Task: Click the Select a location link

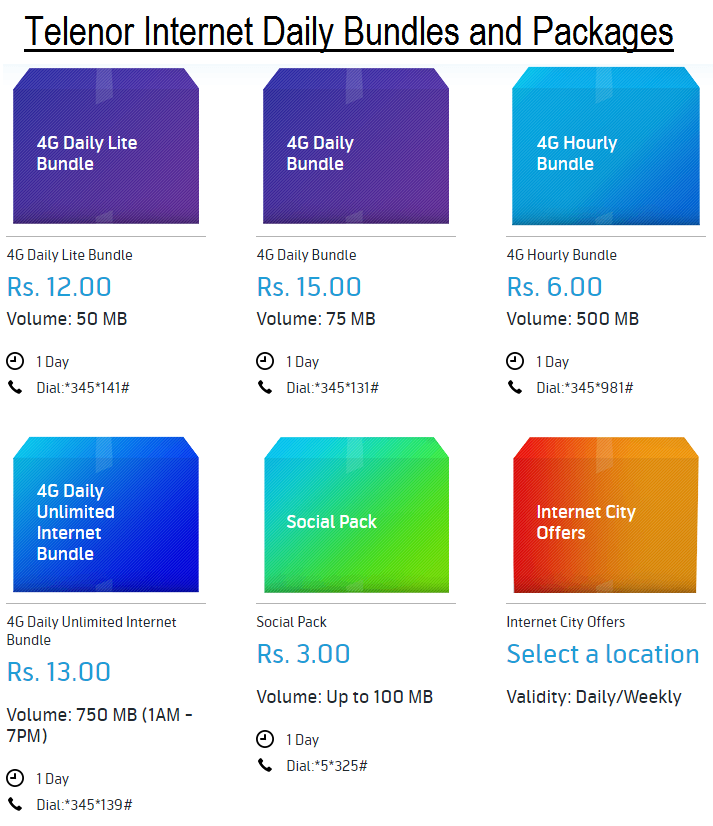Action: point(603,654)
